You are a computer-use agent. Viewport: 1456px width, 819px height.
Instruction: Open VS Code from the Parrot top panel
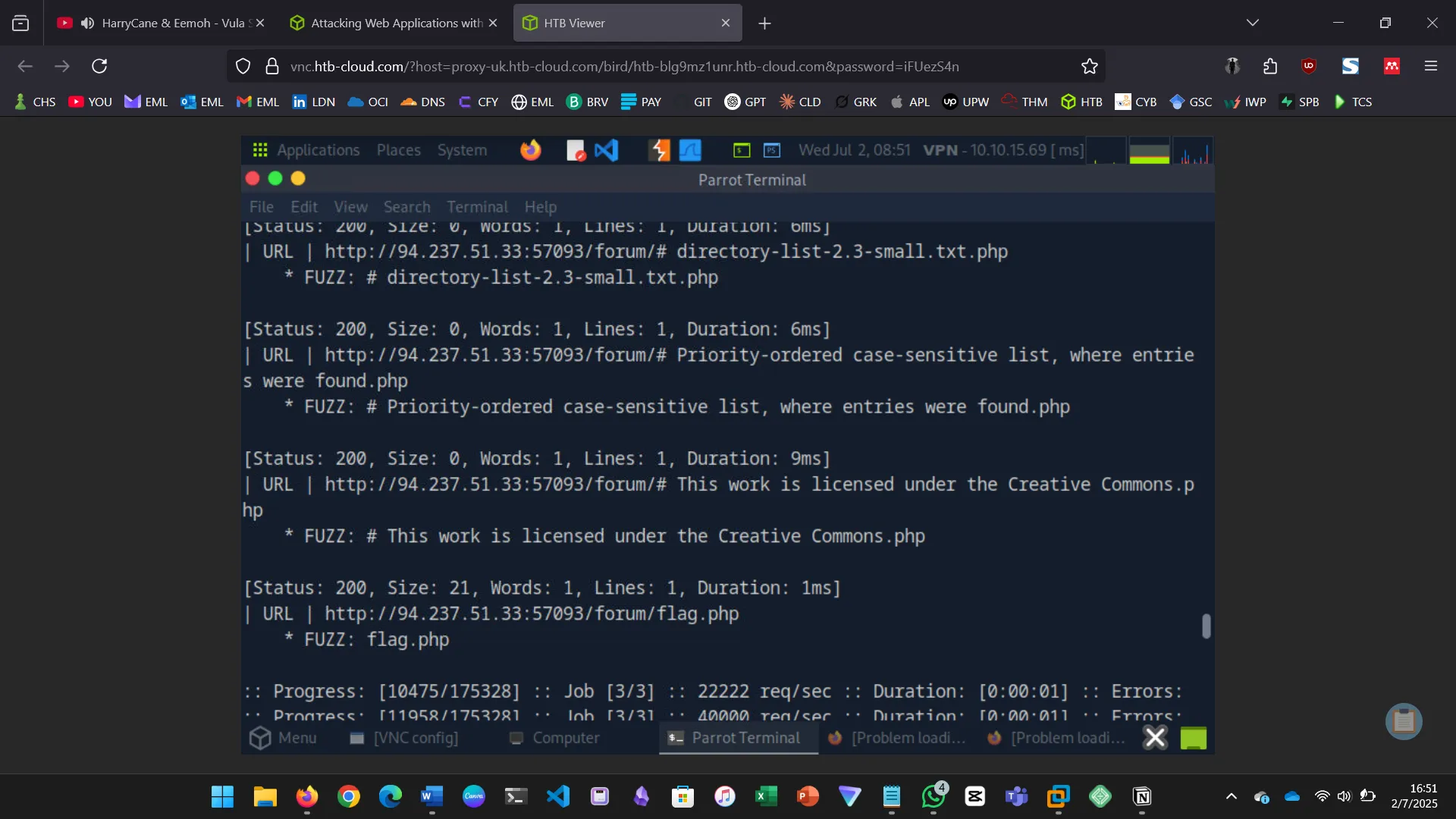607,150
